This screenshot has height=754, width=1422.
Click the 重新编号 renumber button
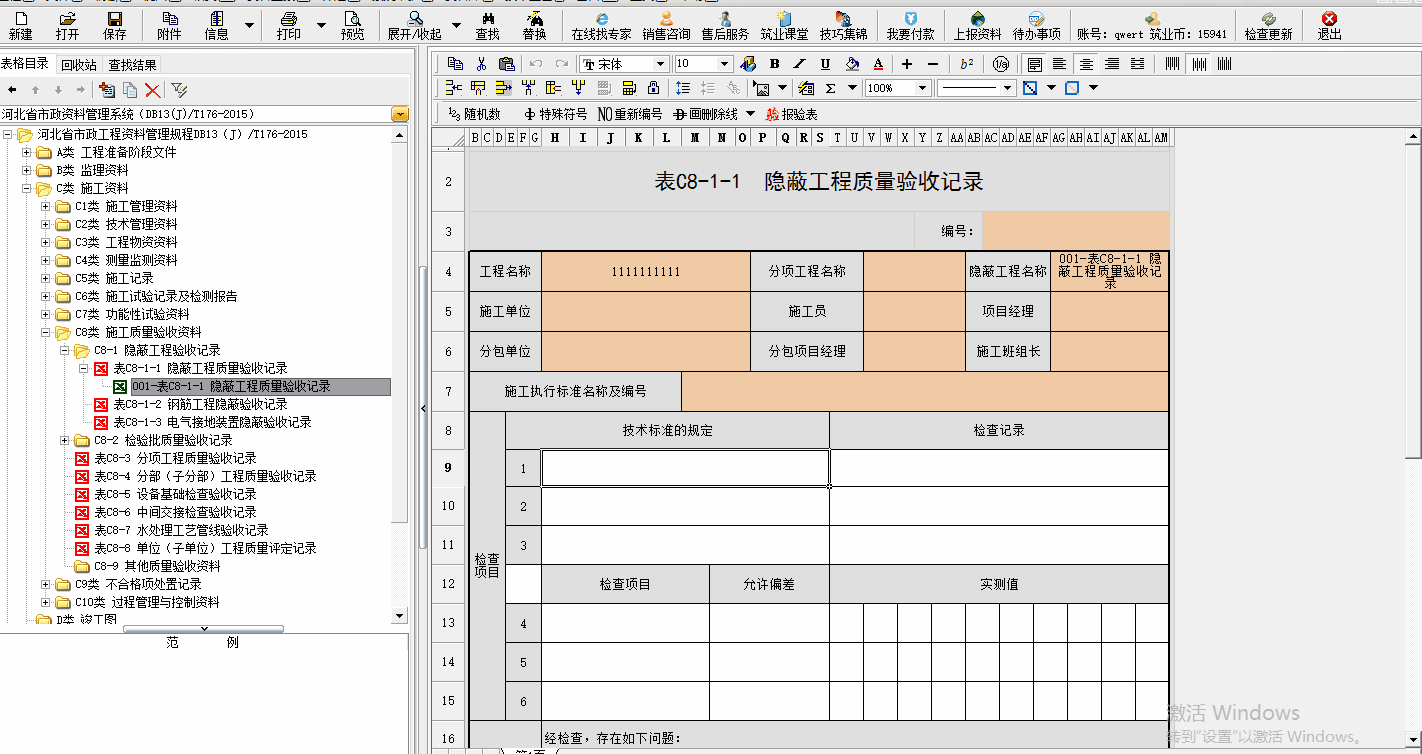point(630,114)
